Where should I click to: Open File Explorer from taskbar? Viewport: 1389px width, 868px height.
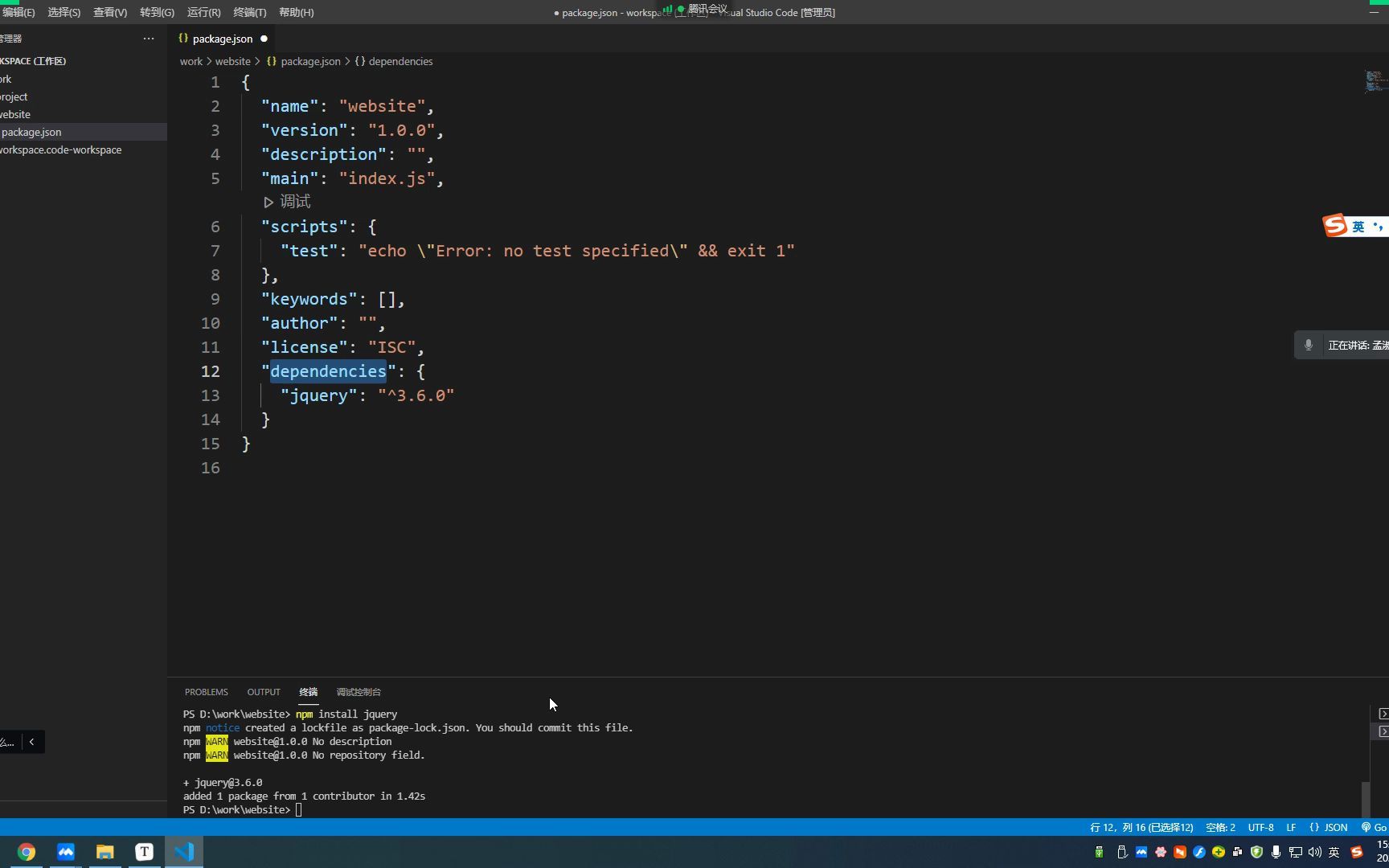click(104, 852)
